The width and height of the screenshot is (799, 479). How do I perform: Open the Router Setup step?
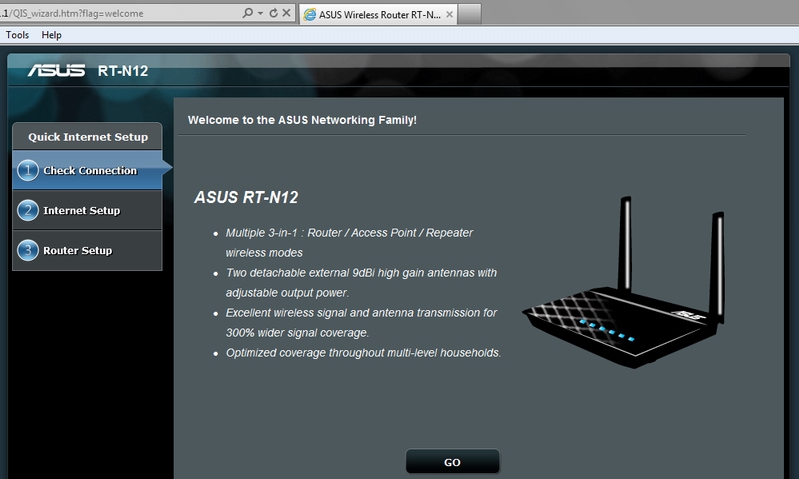(x=88, y=250)
